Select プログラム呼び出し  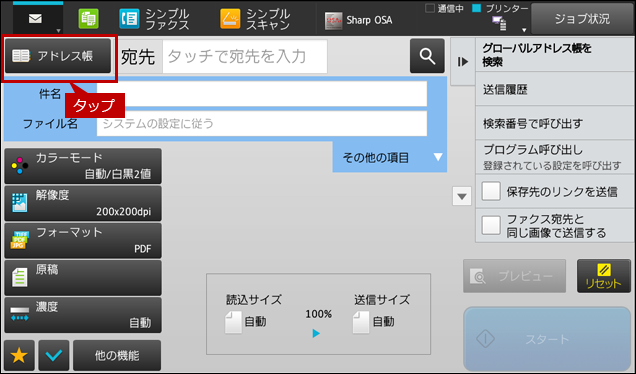pos(554,157)
